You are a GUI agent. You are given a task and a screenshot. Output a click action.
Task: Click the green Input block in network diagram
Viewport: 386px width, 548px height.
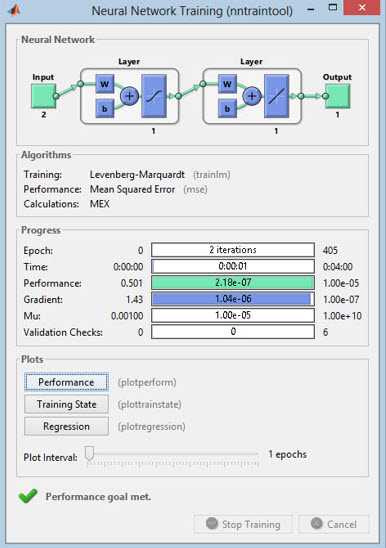(x=43, y=96)
